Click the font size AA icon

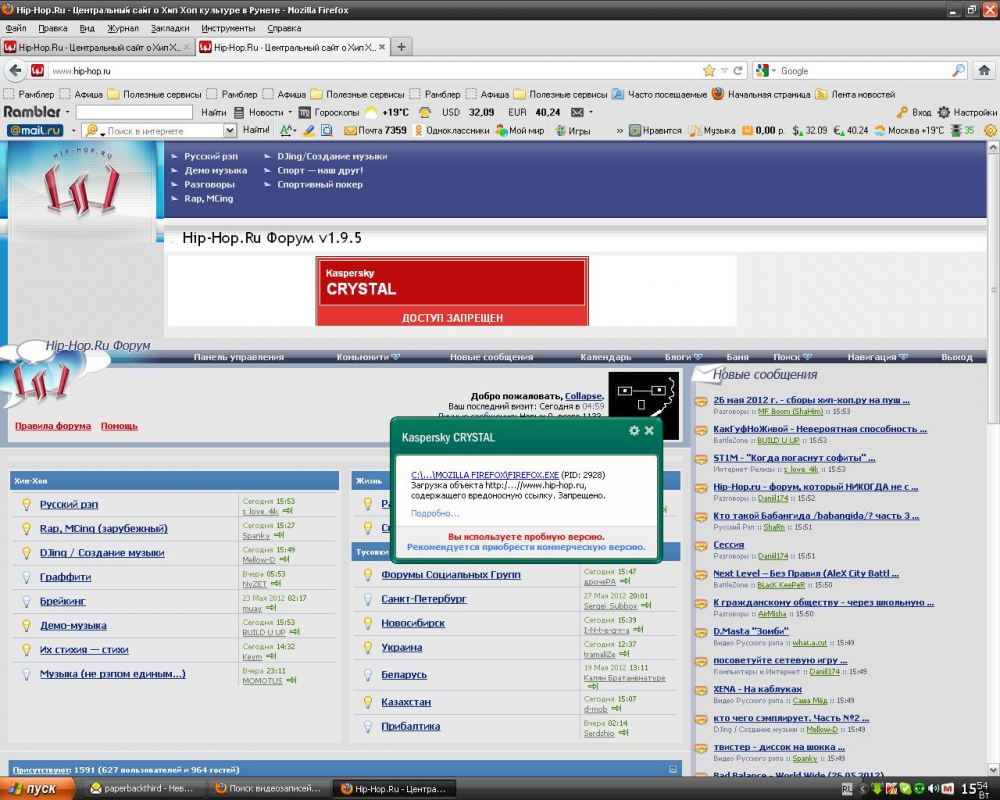point(286,130)
